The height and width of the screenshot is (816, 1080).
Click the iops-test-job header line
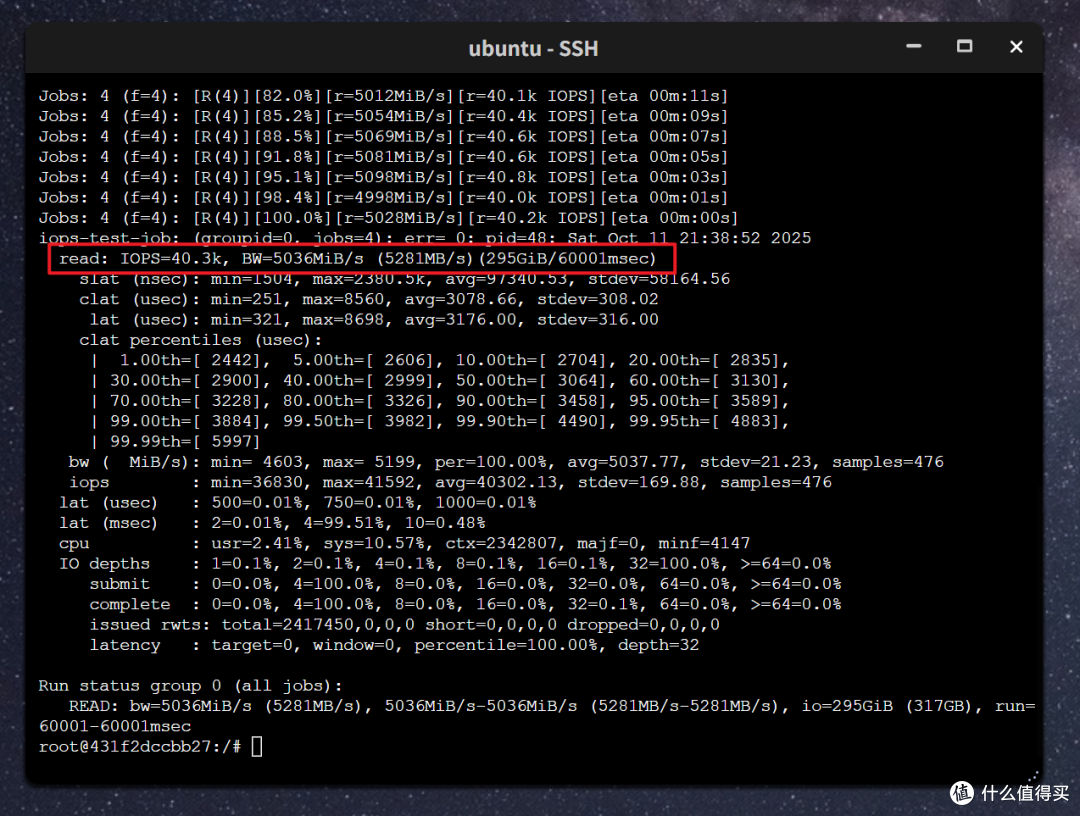(x=425, y=238)
